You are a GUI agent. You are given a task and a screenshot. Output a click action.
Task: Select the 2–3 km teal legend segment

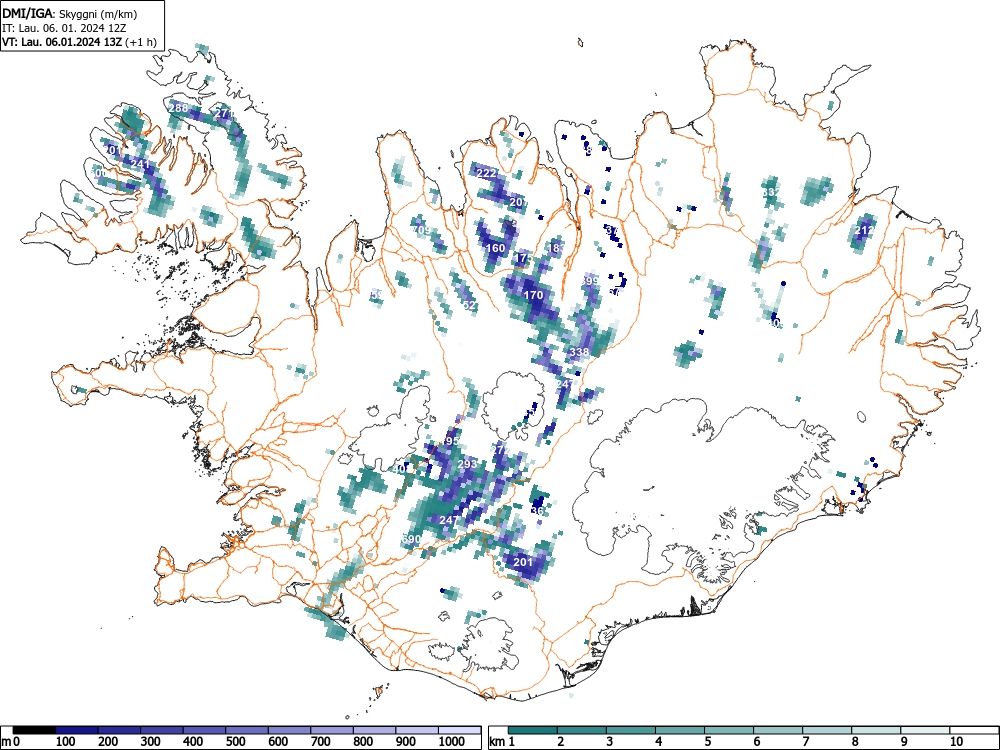tap(582, 730)
